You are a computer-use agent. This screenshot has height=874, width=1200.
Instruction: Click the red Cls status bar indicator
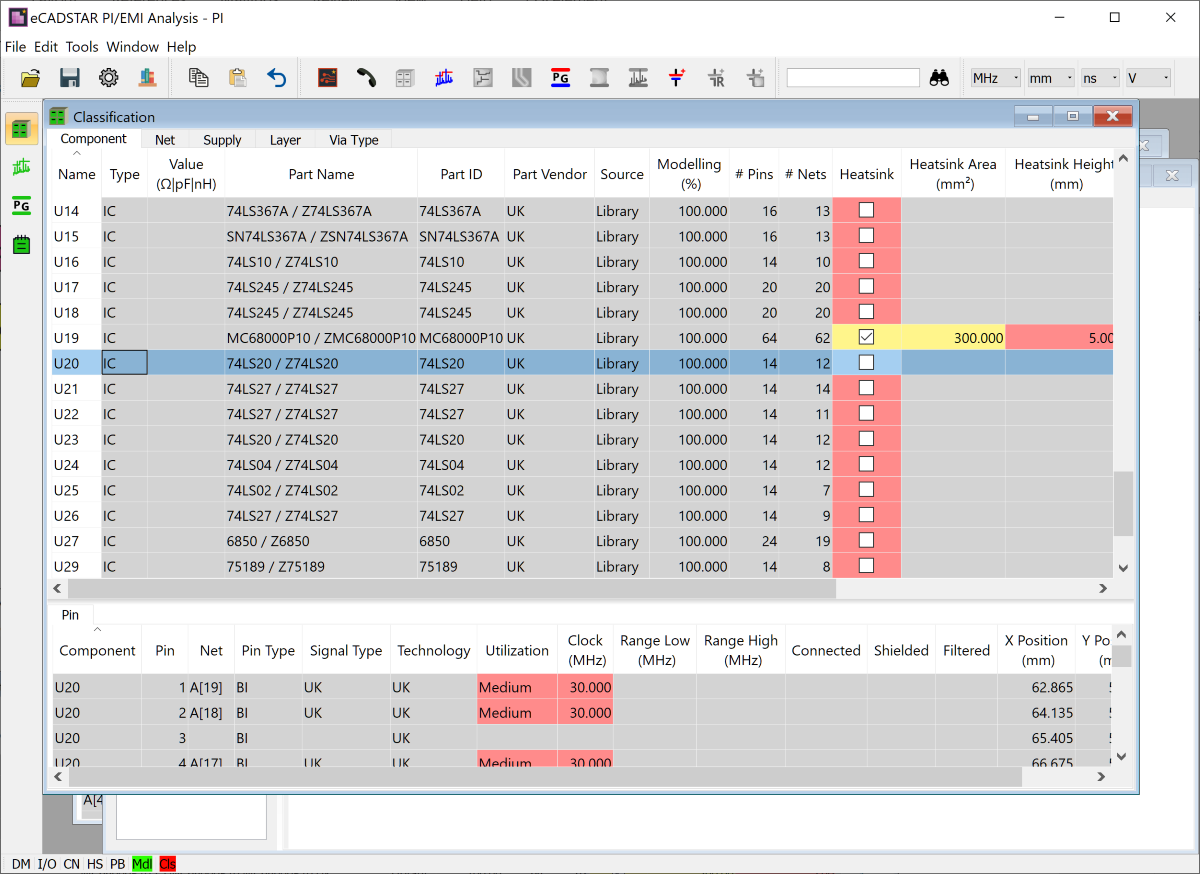pyautogui.click(x=167, y=864)
